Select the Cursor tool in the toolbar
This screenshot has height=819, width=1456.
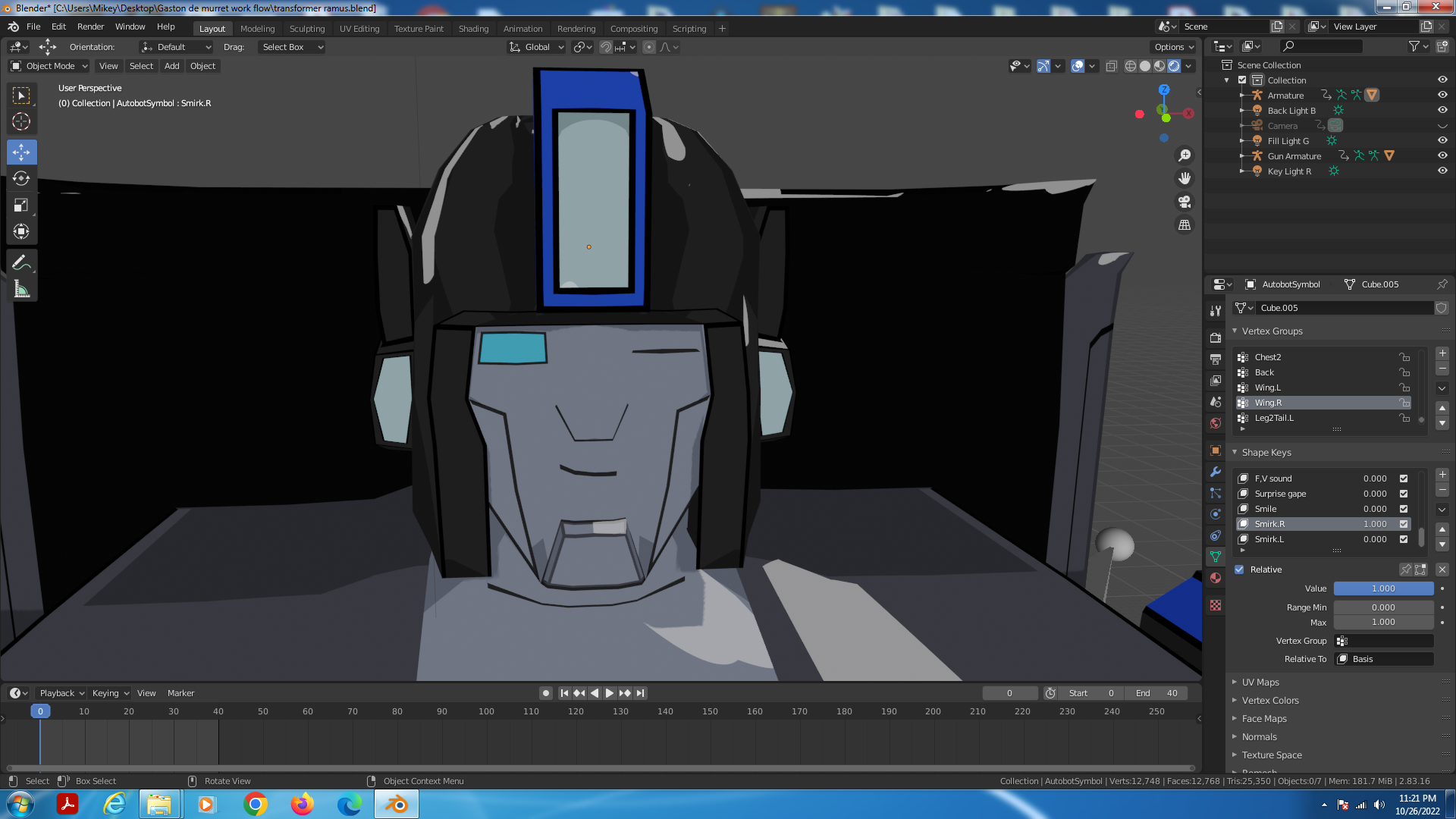coord(21,121)
